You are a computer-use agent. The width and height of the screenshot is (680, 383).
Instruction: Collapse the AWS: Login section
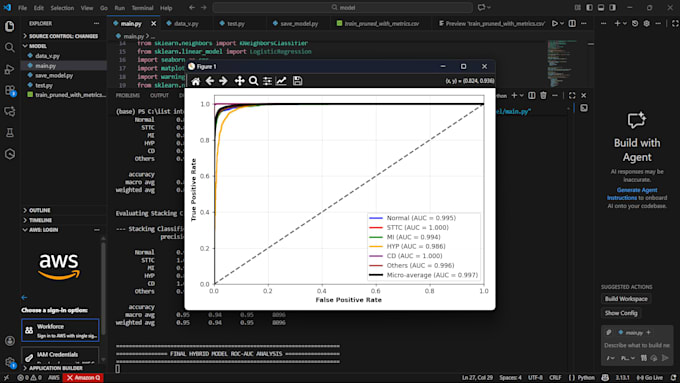click(63, 230)
